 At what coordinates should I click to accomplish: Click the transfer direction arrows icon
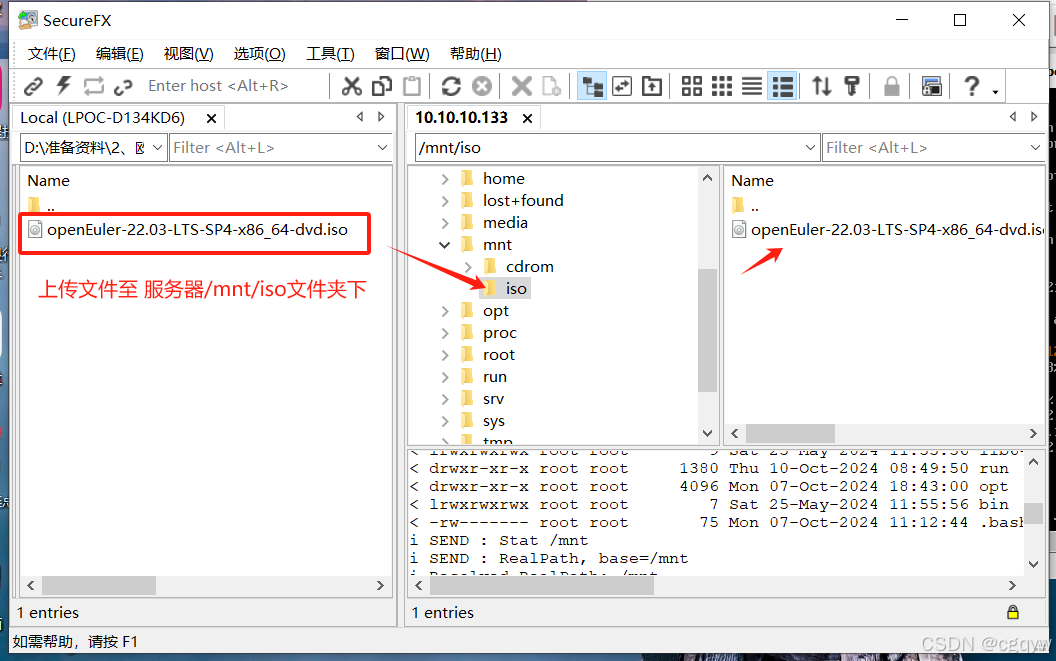coord(822,86)
